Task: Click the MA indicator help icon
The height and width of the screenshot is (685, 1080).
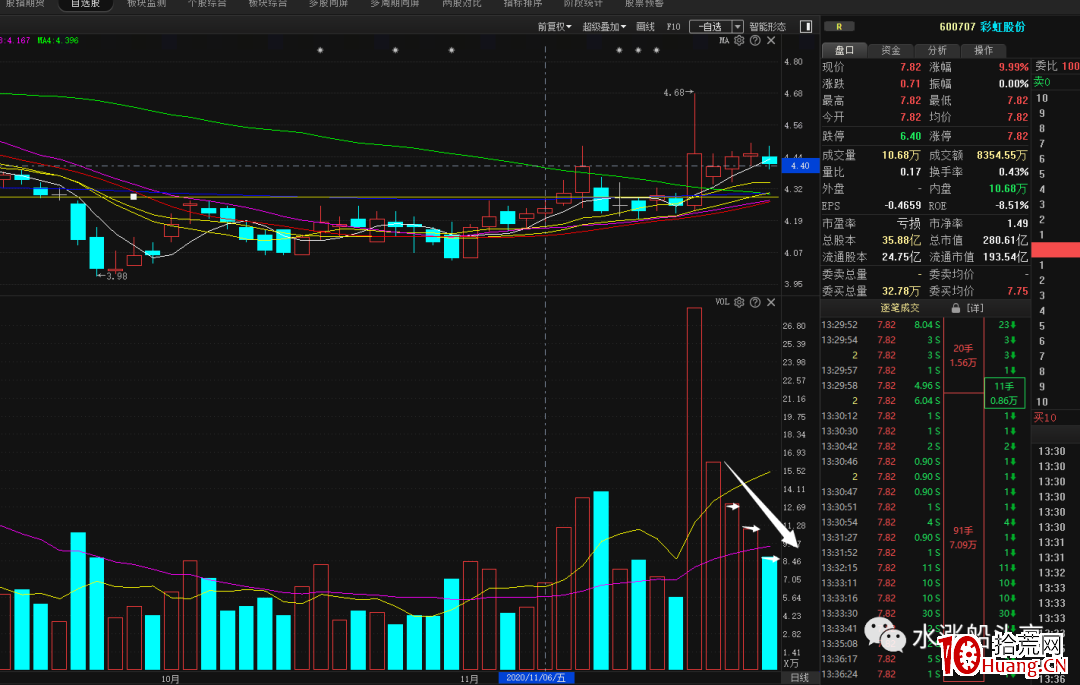Action: (755, 41)
